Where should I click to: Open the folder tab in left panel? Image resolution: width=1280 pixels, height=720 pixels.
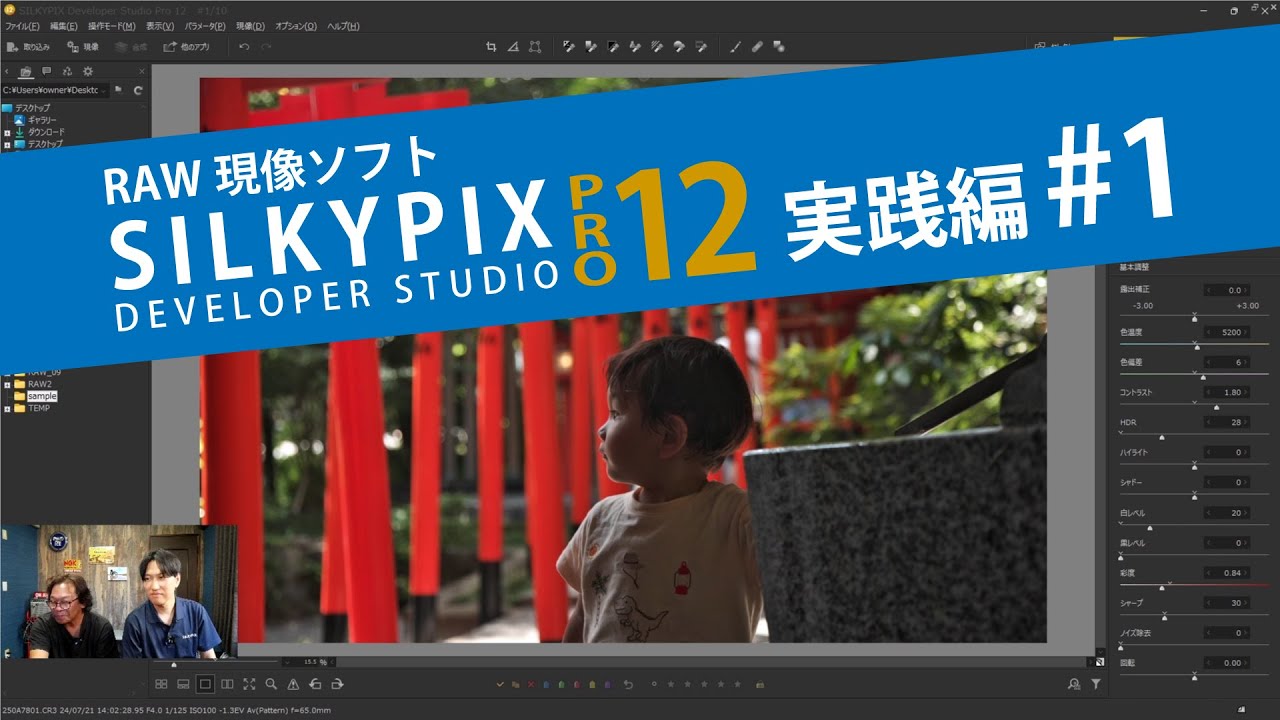[27, 71]
